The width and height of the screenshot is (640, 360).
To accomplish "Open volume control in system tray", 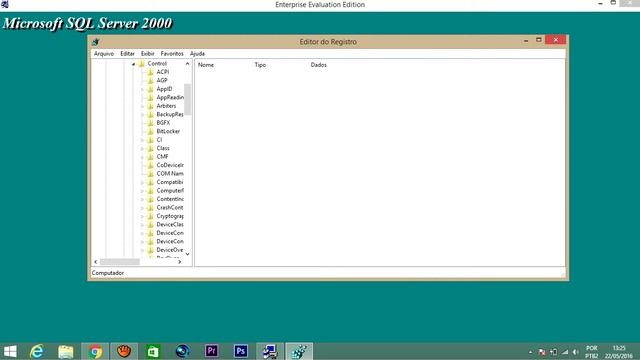I will [576, 352].
